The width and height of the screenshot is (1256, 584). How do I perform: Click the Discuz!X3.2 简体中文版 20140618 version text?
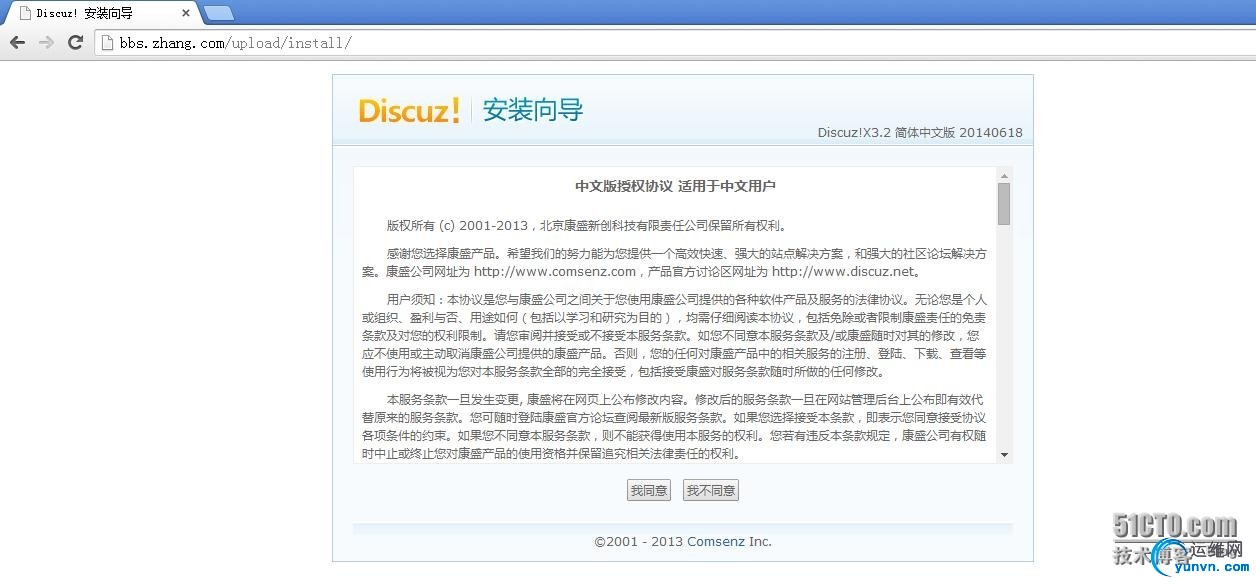point(920,133)
